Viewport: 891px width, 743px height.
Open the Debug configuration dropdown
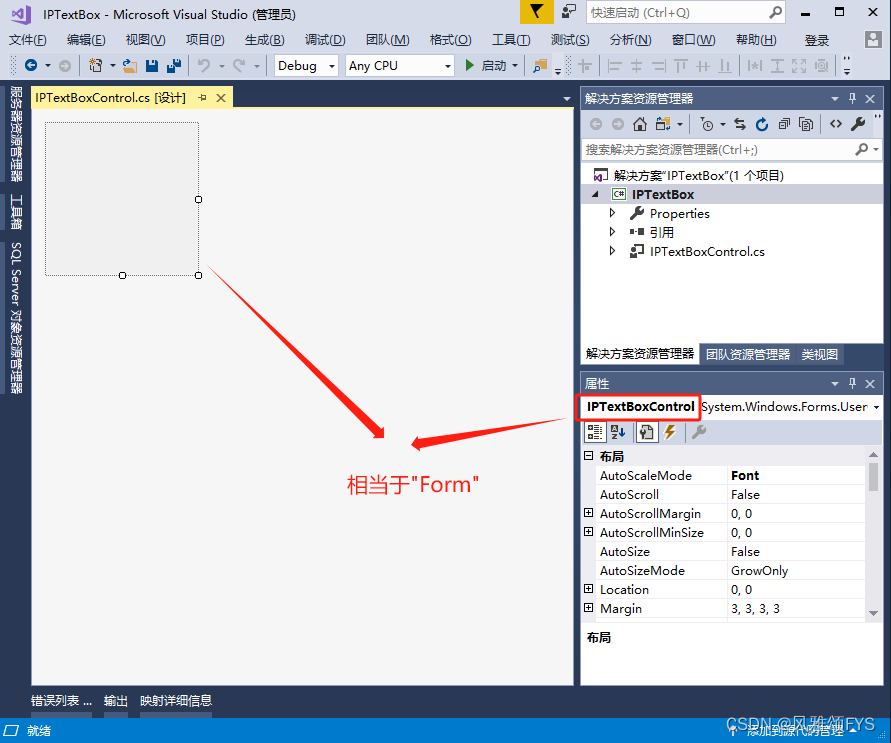(331, 64)
